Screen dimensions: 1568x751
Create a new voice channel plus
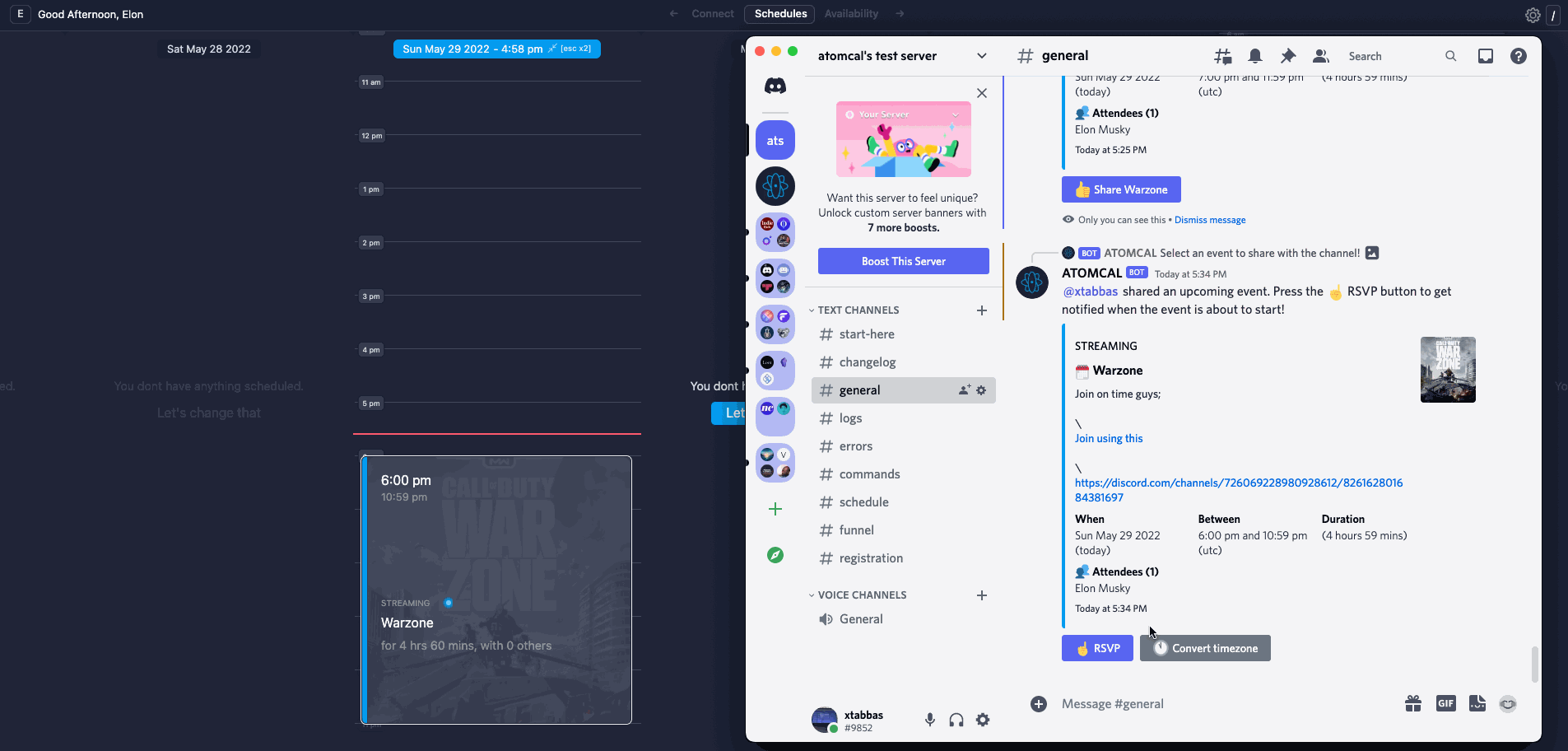(x=982, y=595)
